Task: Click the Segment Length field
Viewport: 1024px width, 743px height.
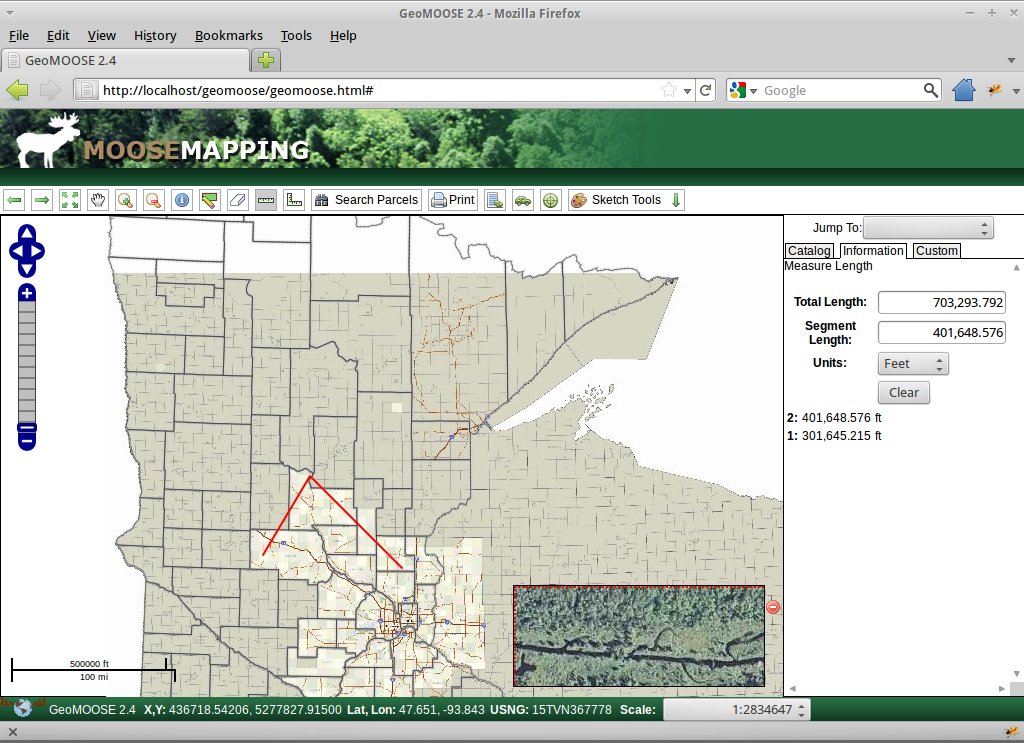Action: [x=942, y=332]
